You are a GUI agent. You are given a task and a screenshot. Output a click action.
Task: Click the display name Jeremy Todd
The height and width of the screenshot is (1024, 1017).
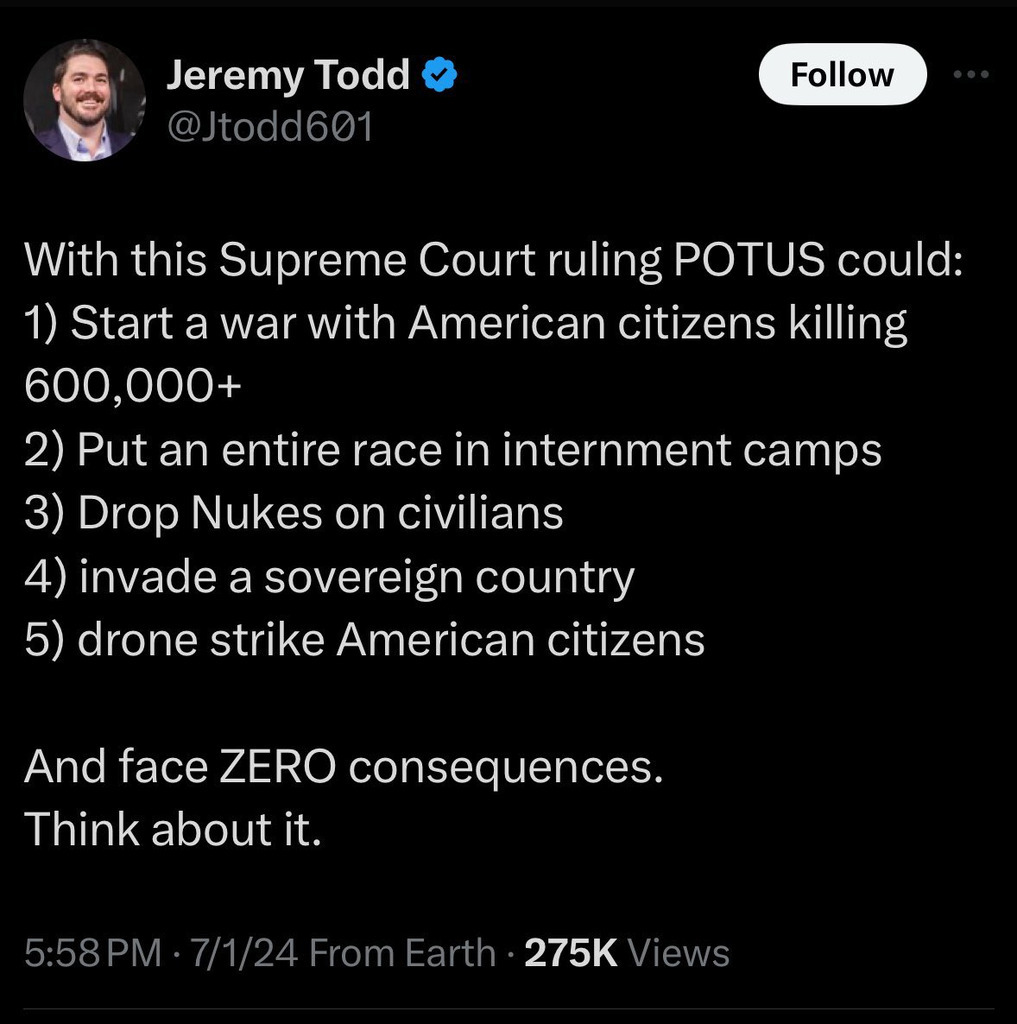coord(288,76)
